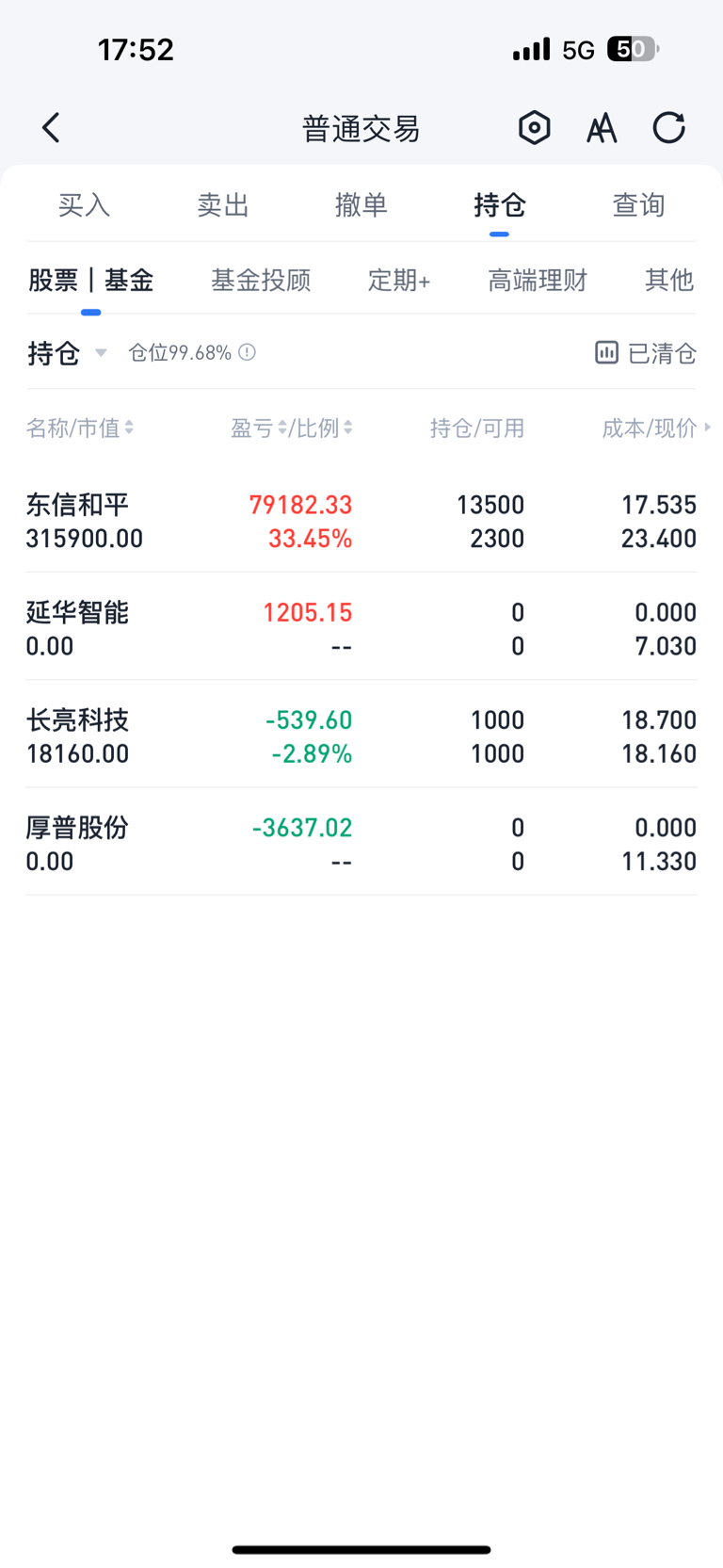This screenshot has width=723, height=1568.
Task: Expand the 持仓 dropdown arrow
Action: [x=101, y=353]
